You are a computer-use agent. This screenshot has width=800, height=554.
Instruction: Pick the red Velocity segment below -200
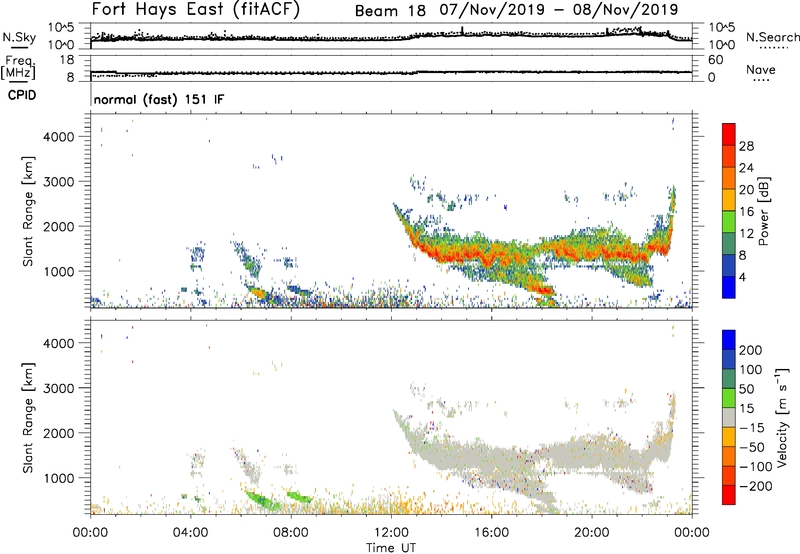click(729, 495)
